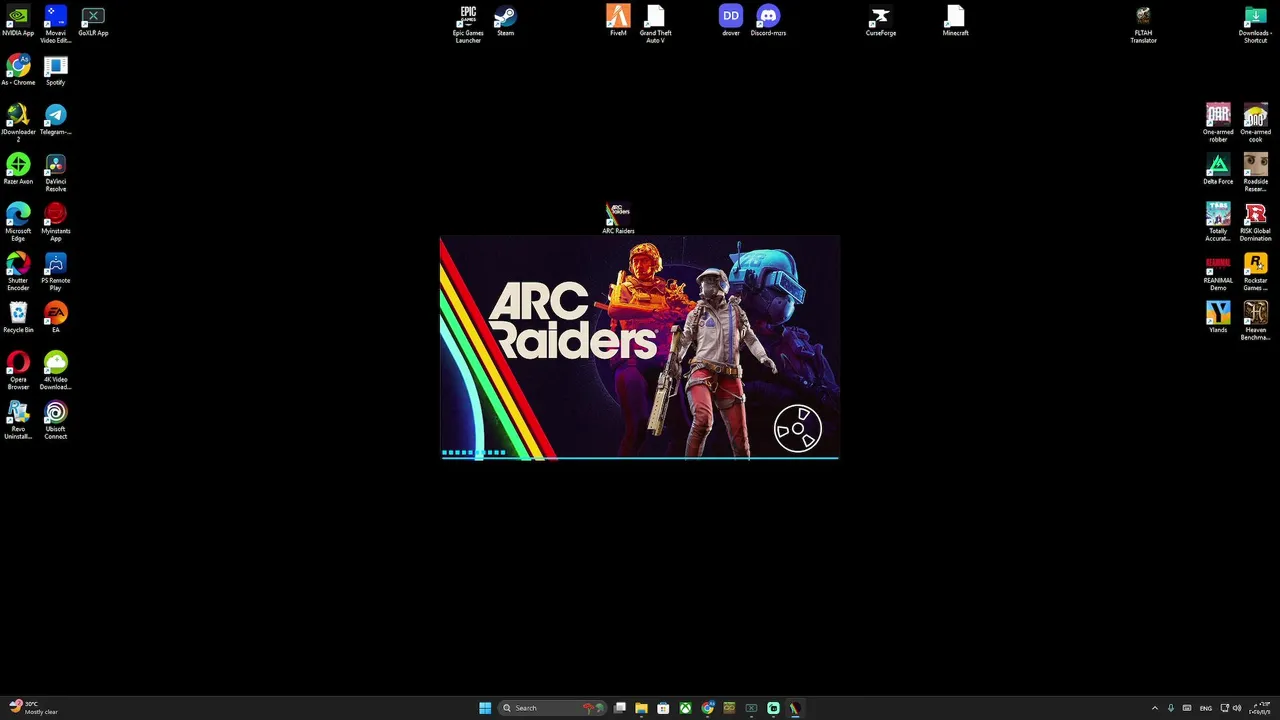The height and width of the screenshot is (720, 1280).
Task: Click the Rockstar Games launcher desktop icon
Action: [x=1255, y=271]
